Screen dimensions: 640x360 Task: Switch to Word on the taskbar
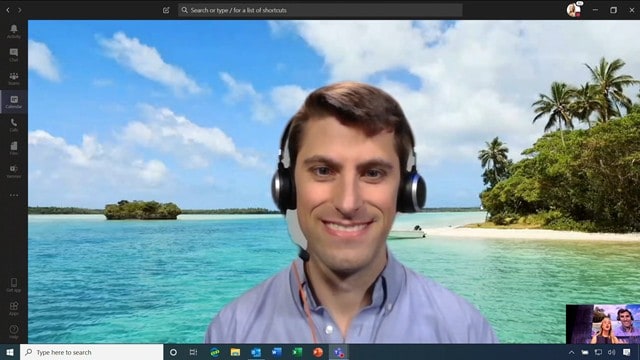tap(277, 352)
